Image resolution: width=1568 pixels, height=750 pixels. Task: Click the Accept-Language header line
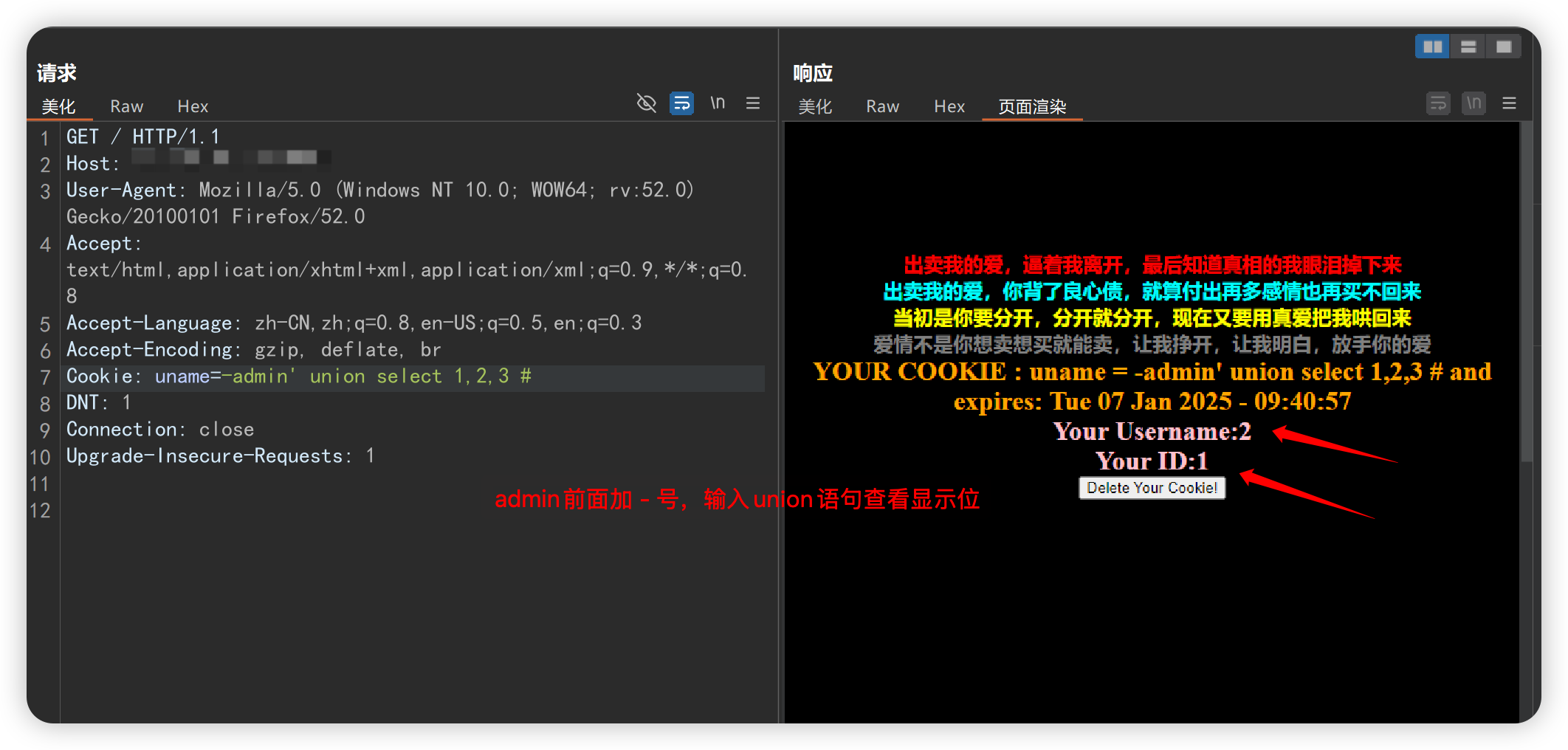(x=354, y=323)
